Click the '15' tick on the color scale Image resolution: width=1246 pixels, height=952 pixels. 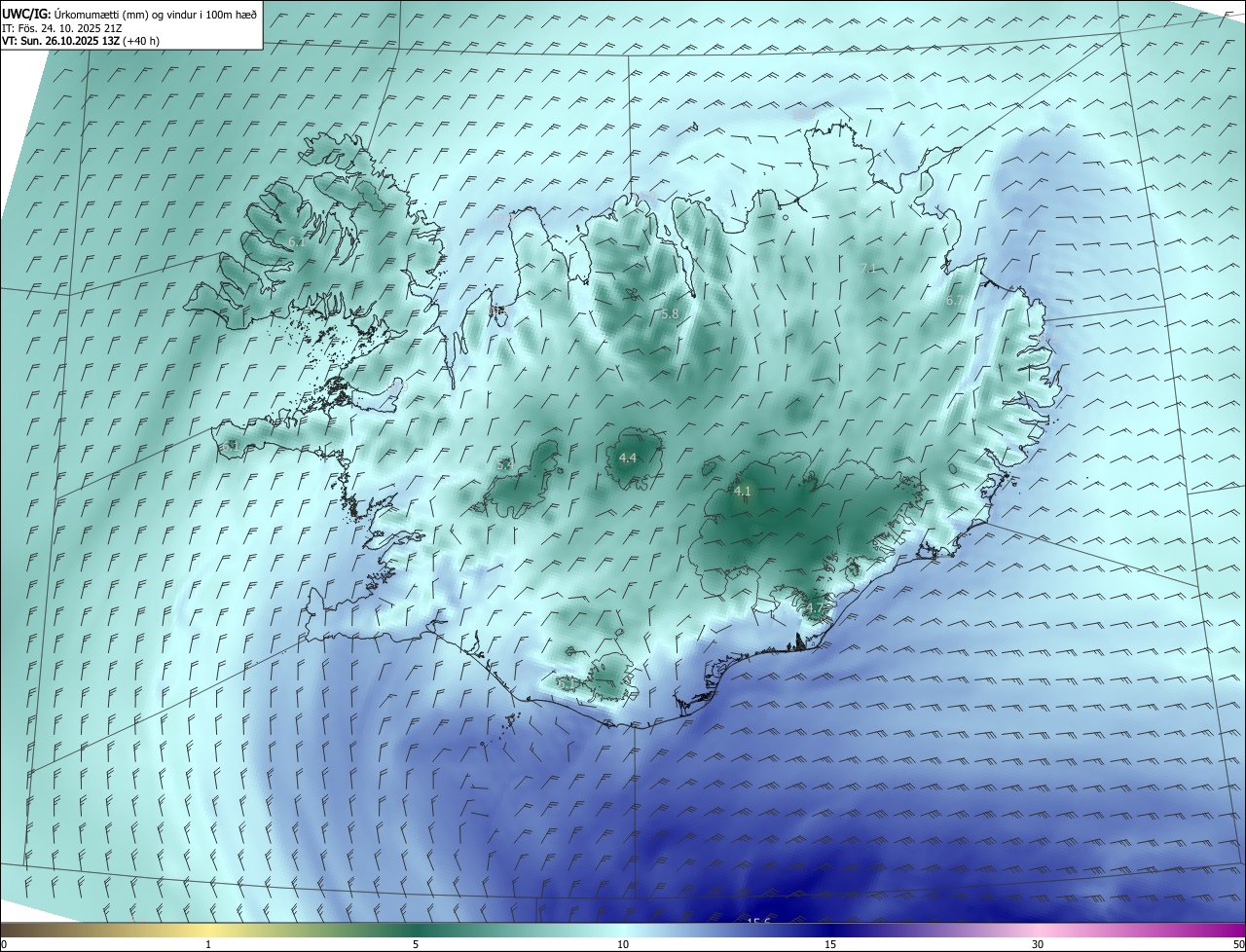[x=830, y=944]
